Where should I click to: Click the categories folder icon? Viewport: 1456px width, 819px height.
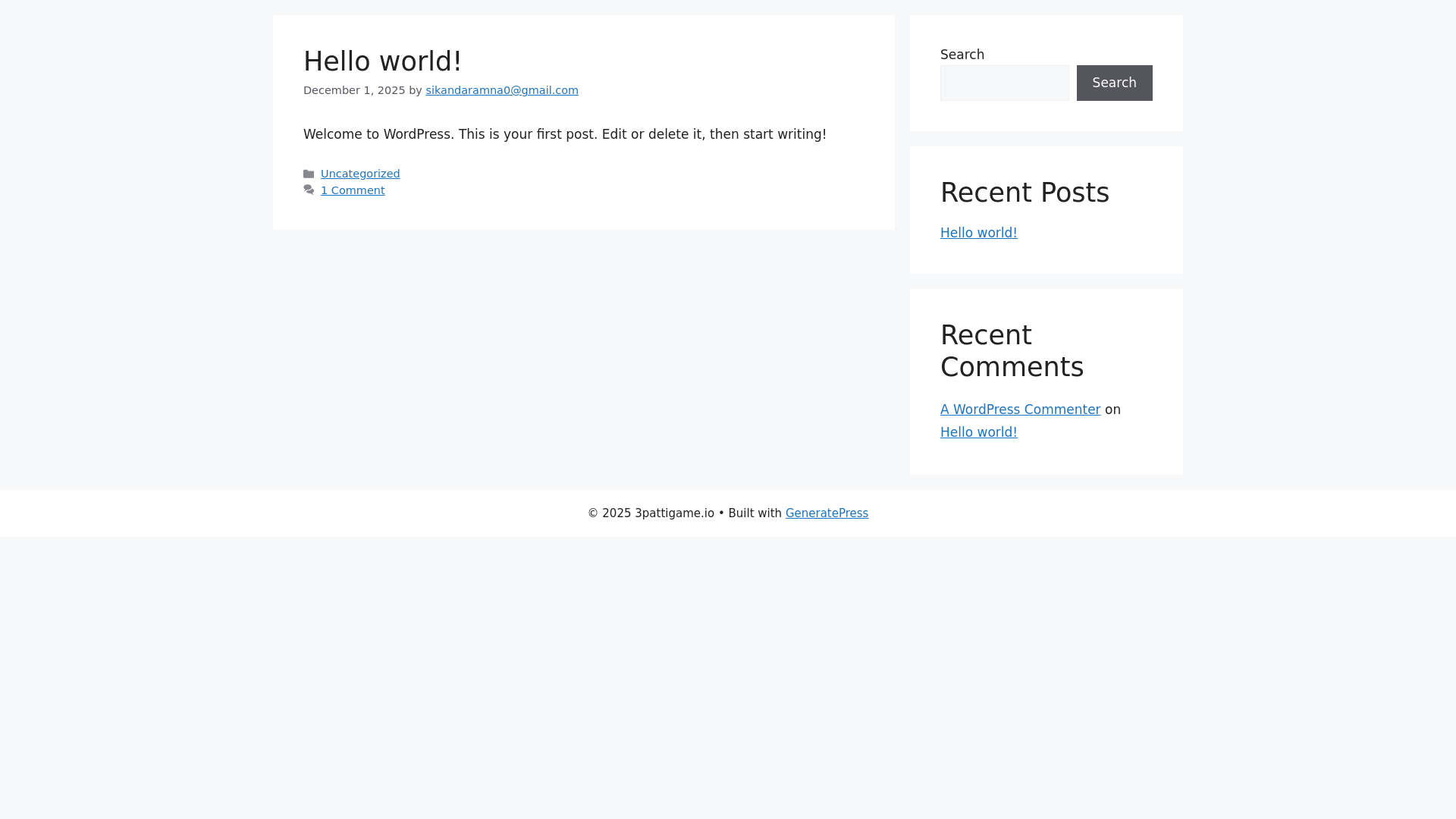click(x=309, y=174)
